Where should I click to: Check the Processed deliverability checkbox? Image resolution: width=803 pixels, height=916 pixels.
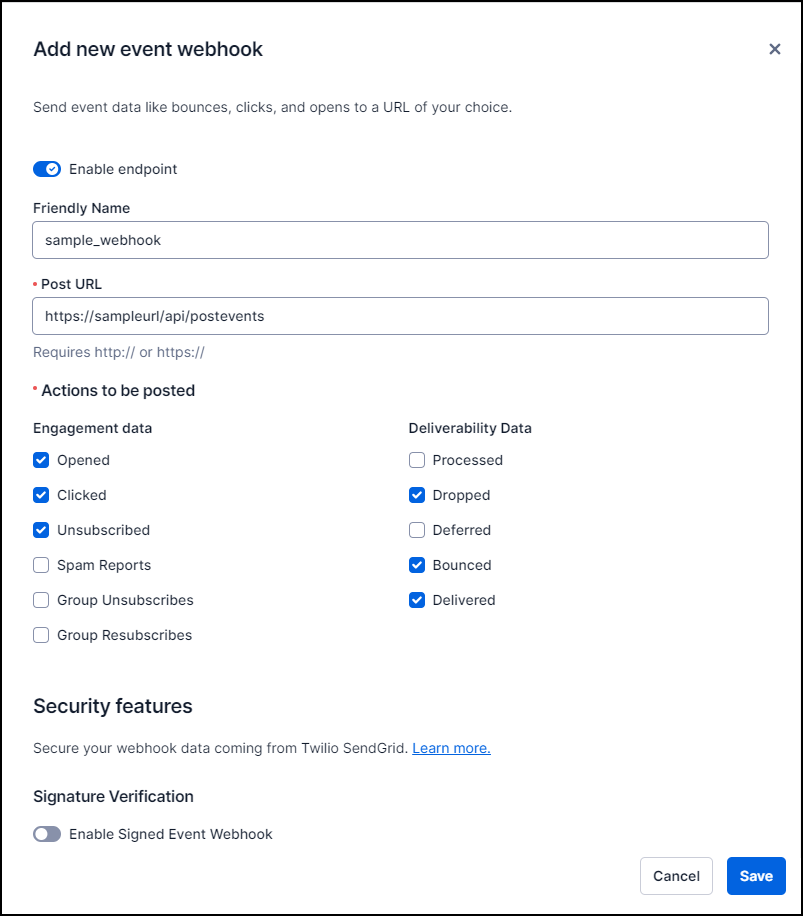417,460
